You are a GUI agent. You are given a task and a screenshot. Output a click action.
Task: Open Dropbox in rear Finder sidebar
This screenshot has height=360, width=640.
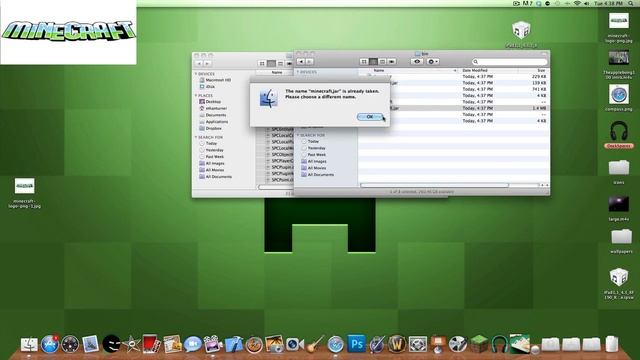(210, 128)
